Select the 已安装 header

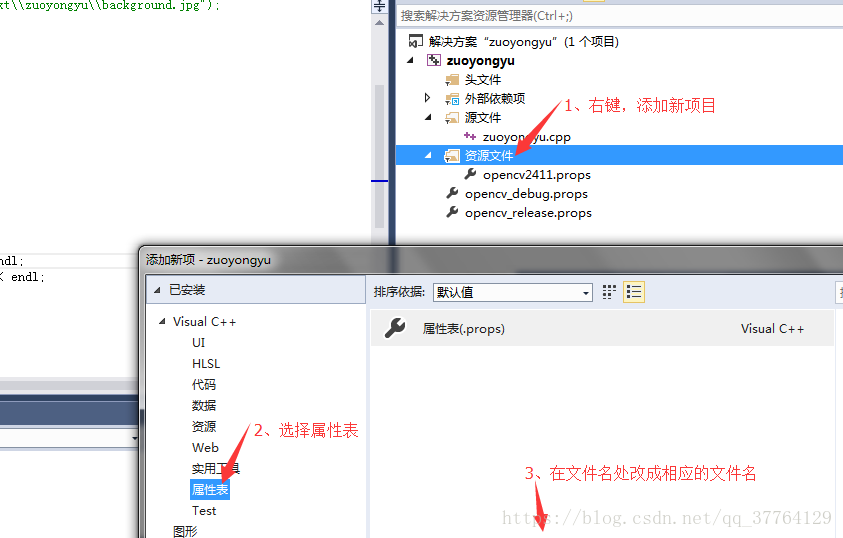coord(187,290)
